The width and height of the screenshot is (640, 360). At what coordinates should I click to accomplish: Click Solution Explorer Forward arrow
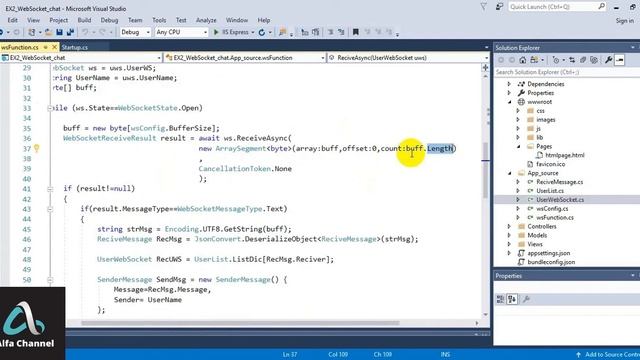pyautogui.click(x=511, y=60)
